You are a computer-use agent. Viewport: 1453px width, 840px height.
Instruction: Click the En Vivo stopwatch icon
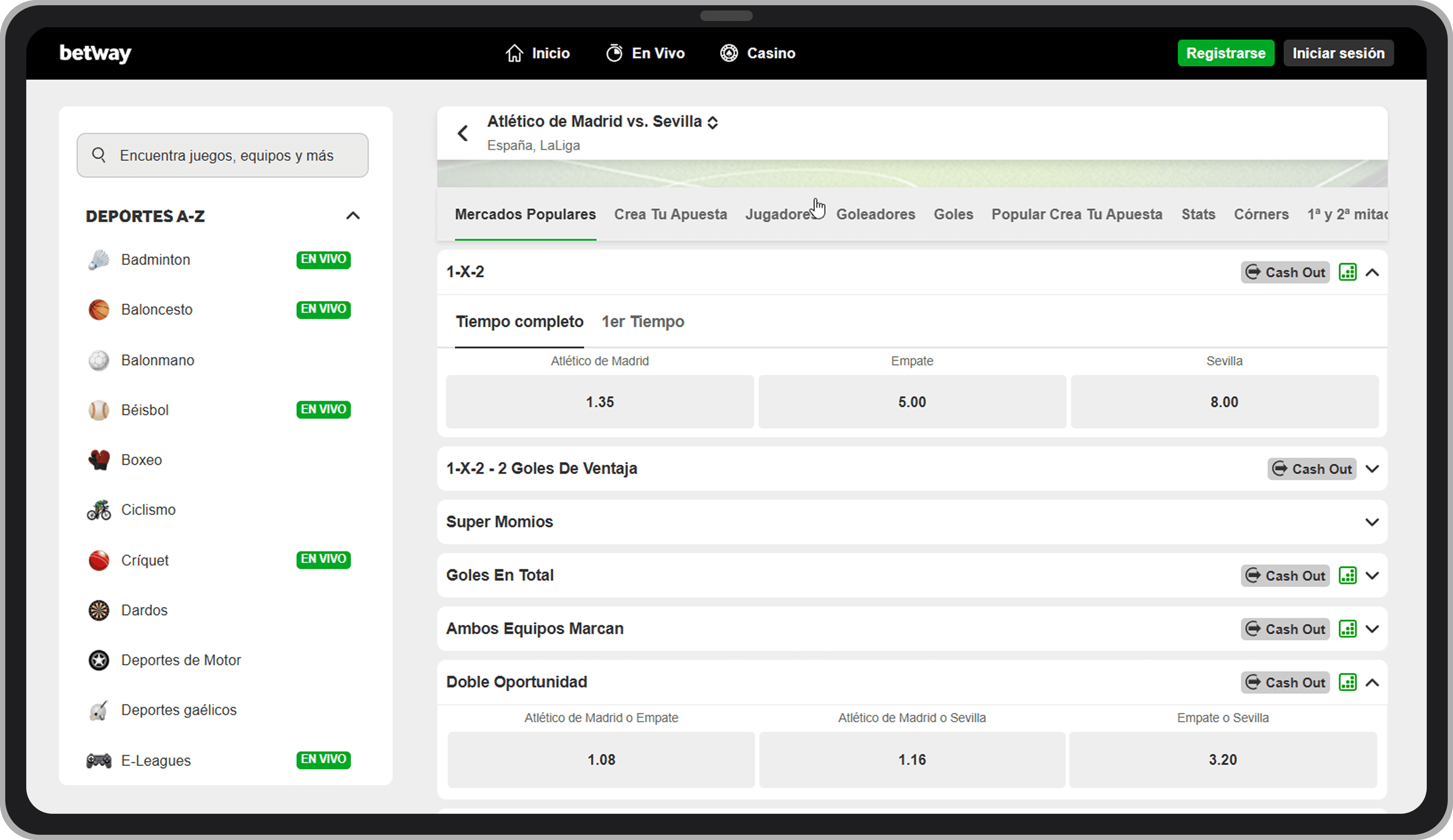pyautogui.click(x=614, y=53)
